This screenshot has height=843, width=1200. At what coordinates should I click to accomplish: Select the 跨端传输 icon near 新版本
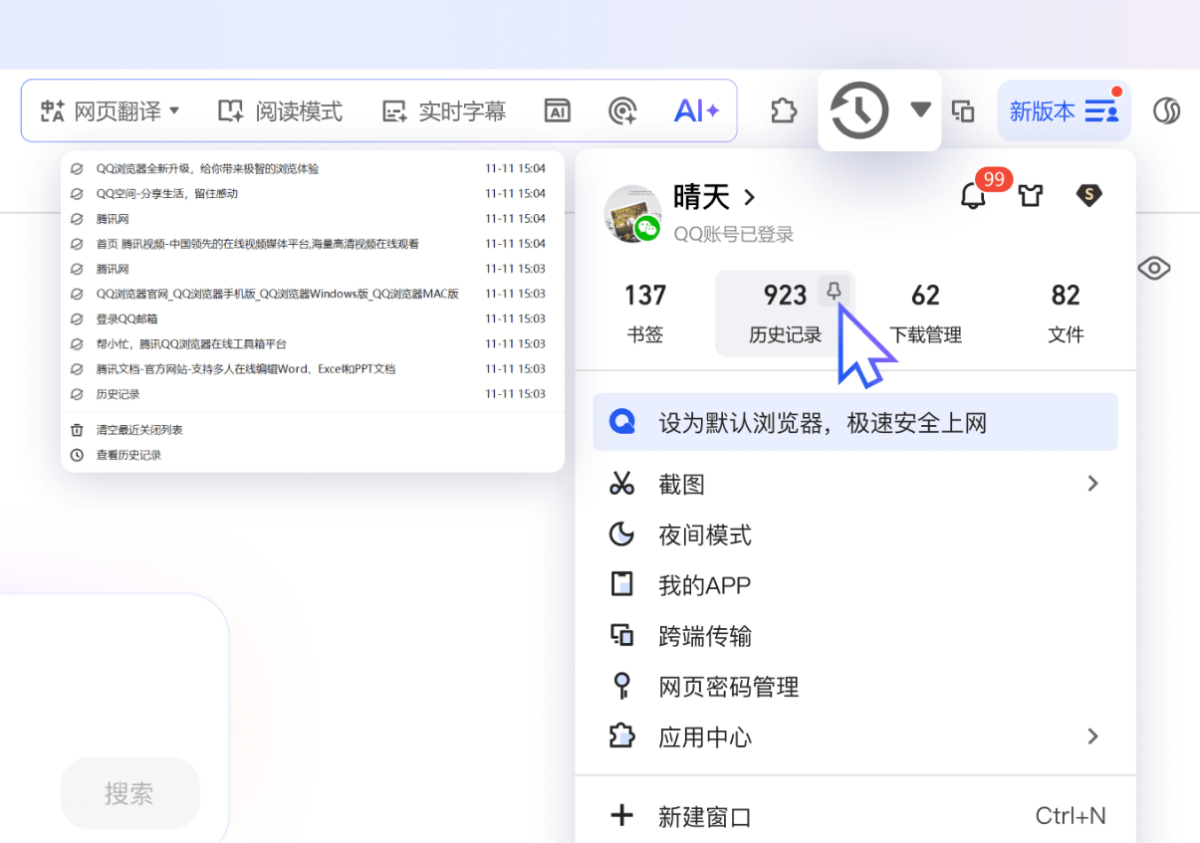point(963,110)
